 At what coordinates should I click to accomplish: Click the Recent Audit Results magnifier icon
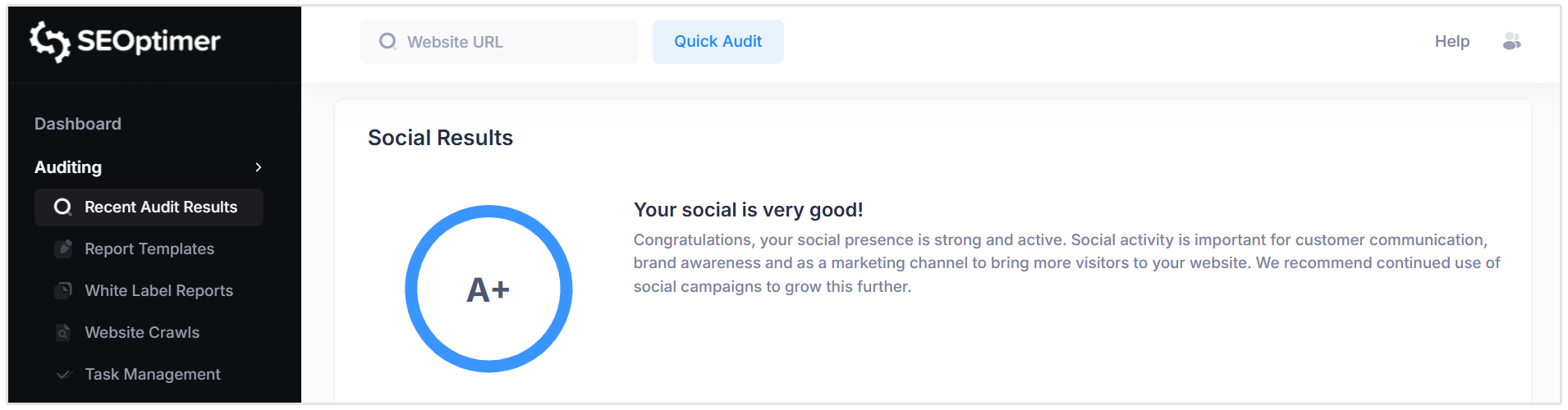[x=62, y=207]
